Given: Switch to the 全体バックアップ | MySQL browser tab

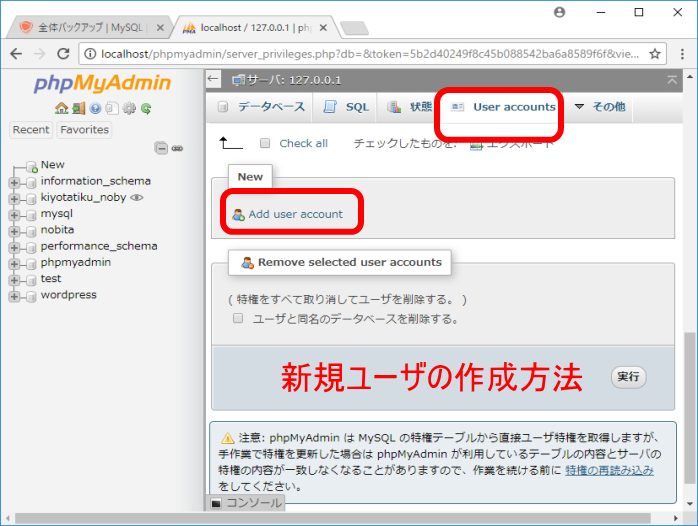Looking at the screenshot, I should [90, 28].
